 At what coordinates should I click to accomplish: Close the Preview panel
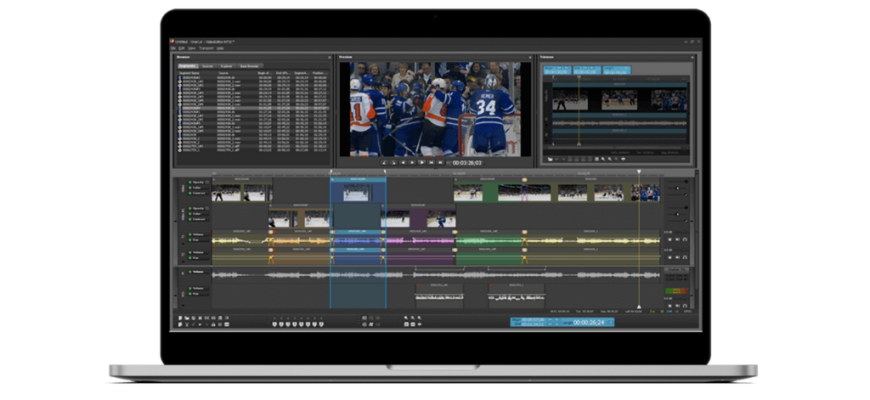(530, 57)
